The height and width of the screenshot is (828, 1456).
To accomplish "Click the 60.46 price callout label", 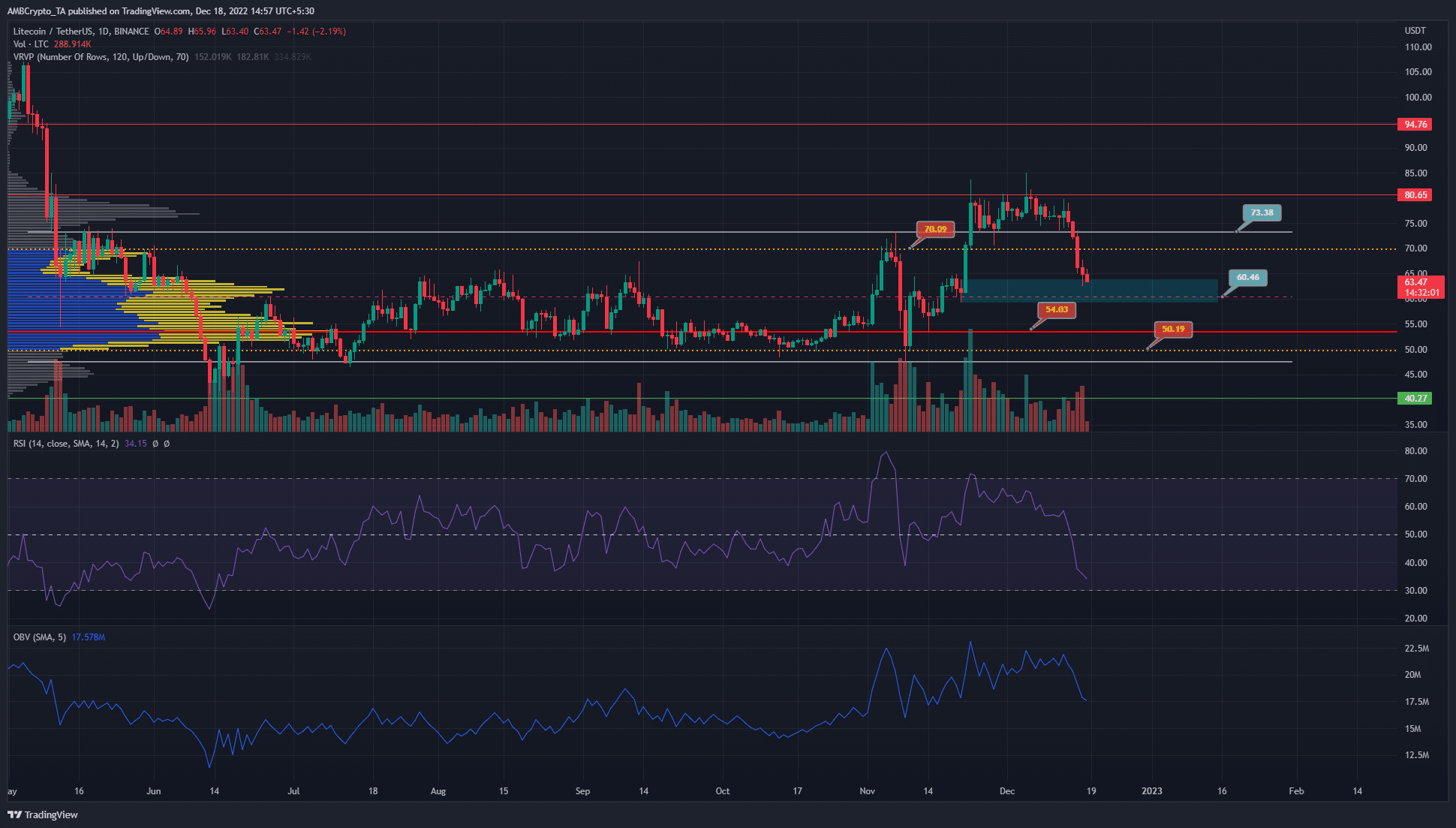I will (x=1247, y=277).
